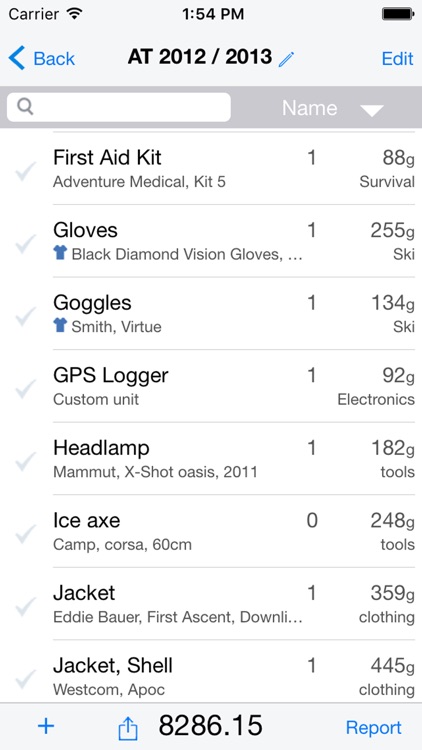Tap the 8286.15 total weight display
The image size is (422, 750).
(x=211, y=726)
